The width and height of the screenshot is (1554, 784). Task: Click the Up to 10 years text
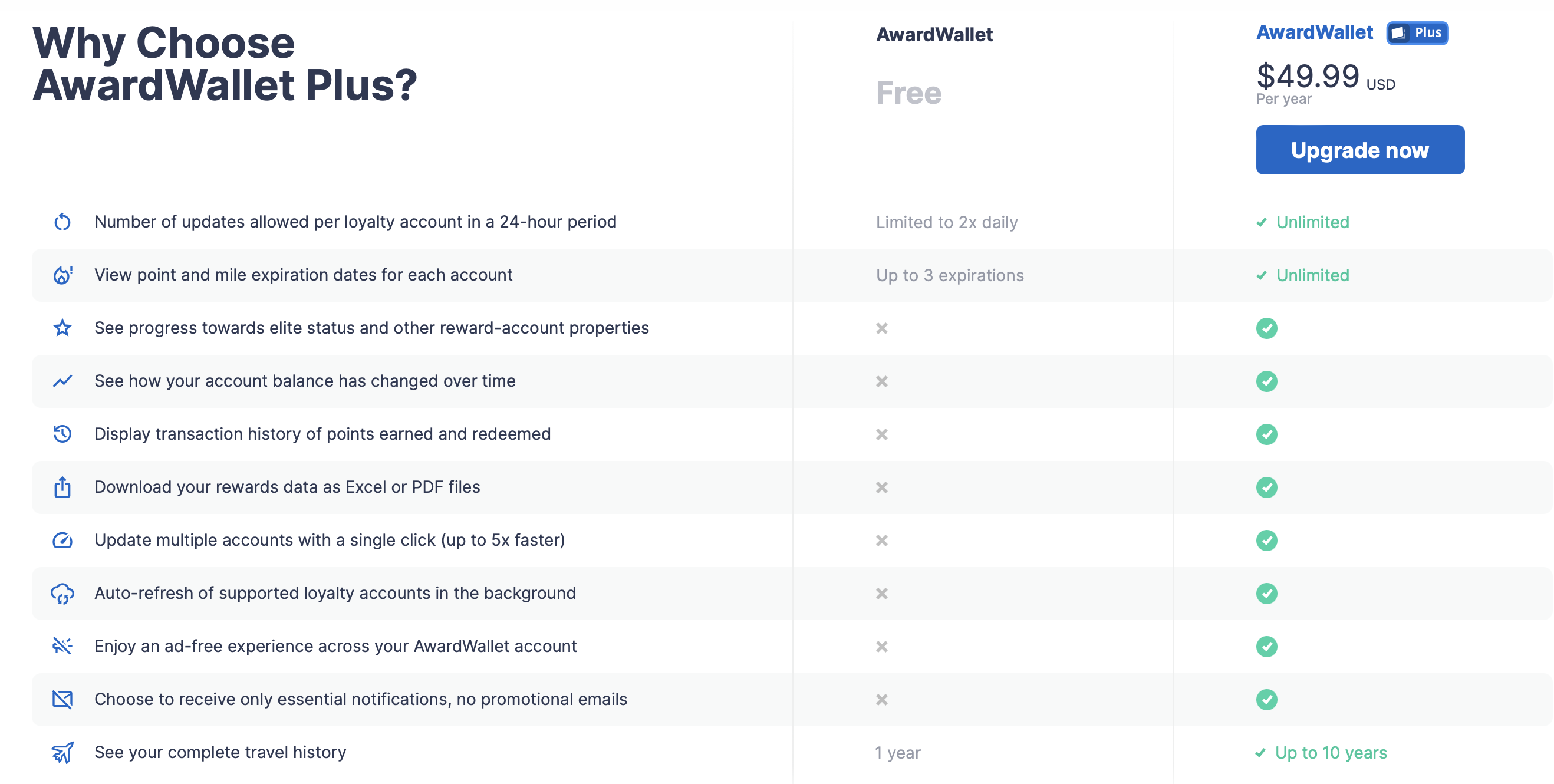click(x=1330, y=753)
